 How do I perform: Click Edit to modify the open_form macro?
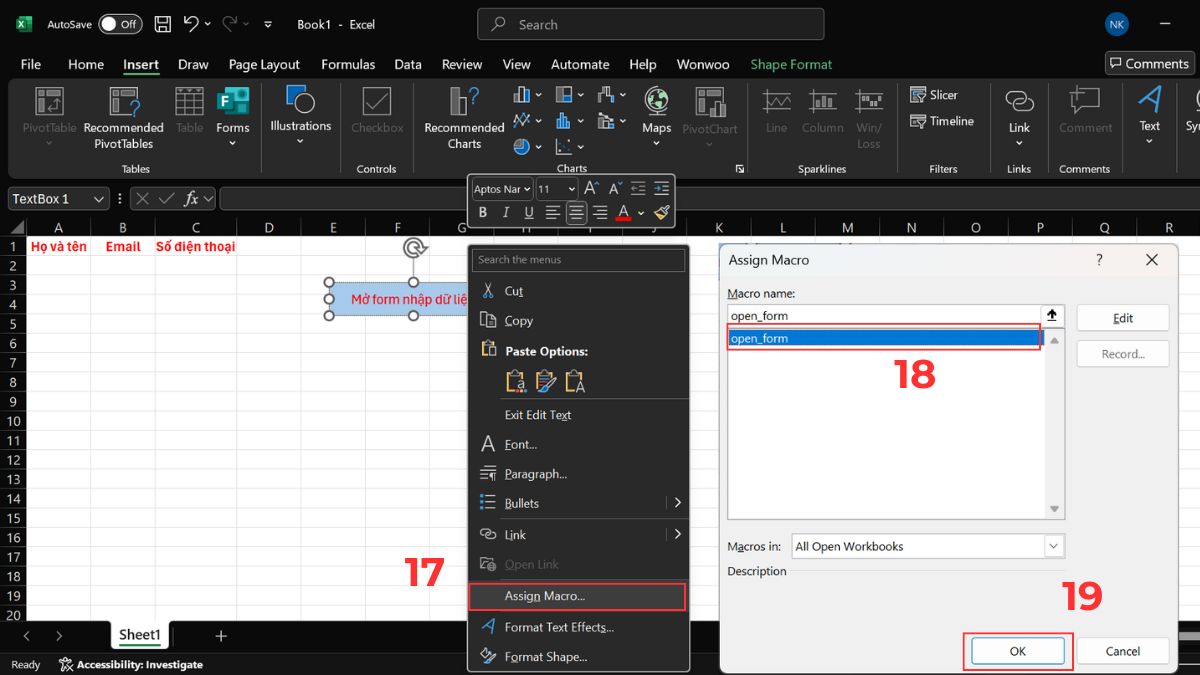pos(1122,317)
